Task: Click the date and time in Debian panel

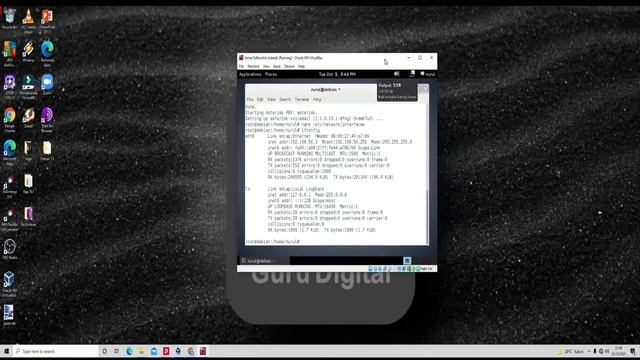Action: [x=337, y=74]
